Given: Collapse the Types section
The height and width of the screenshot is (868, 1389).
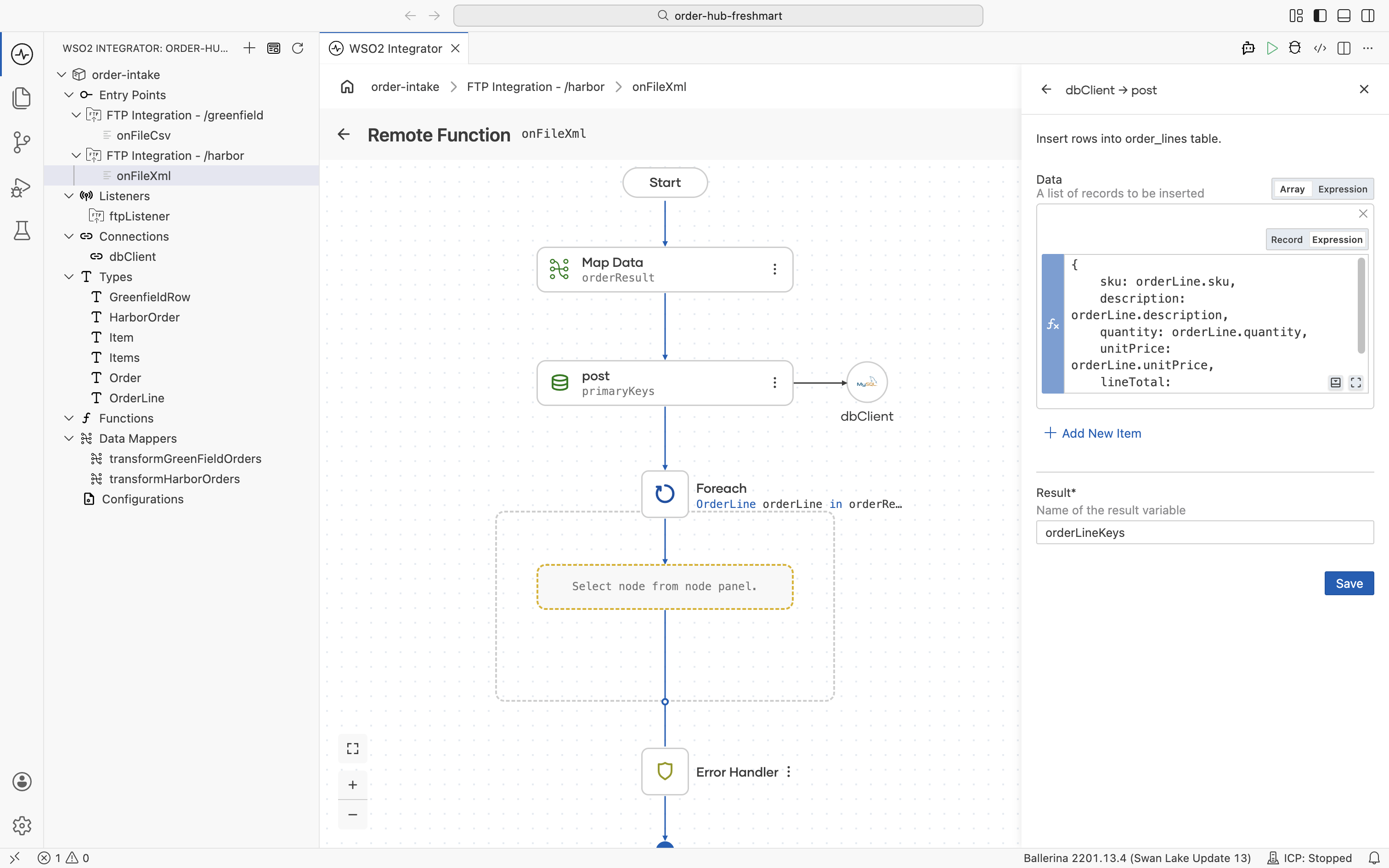Looking at the screenshot, I should [69, 276].
